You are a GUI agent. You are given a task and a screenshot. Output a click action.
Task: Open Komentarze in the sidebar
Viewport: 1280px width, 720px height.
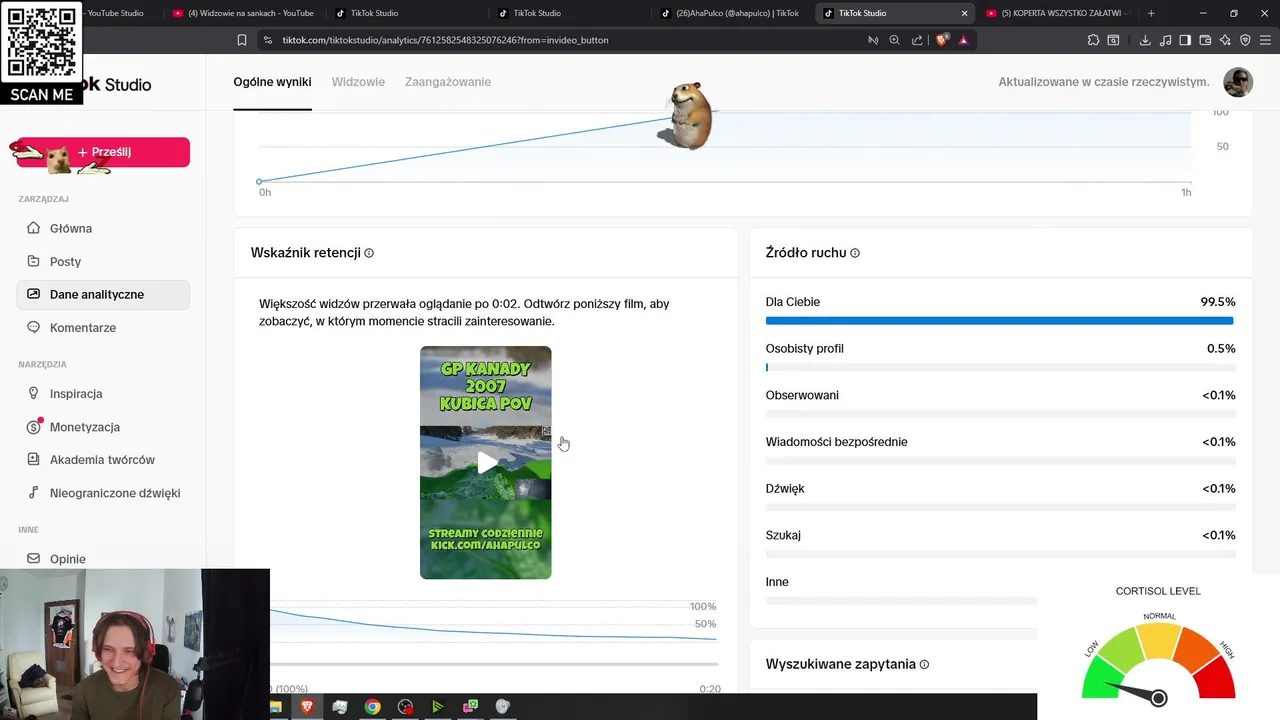(x=103, y=327)
